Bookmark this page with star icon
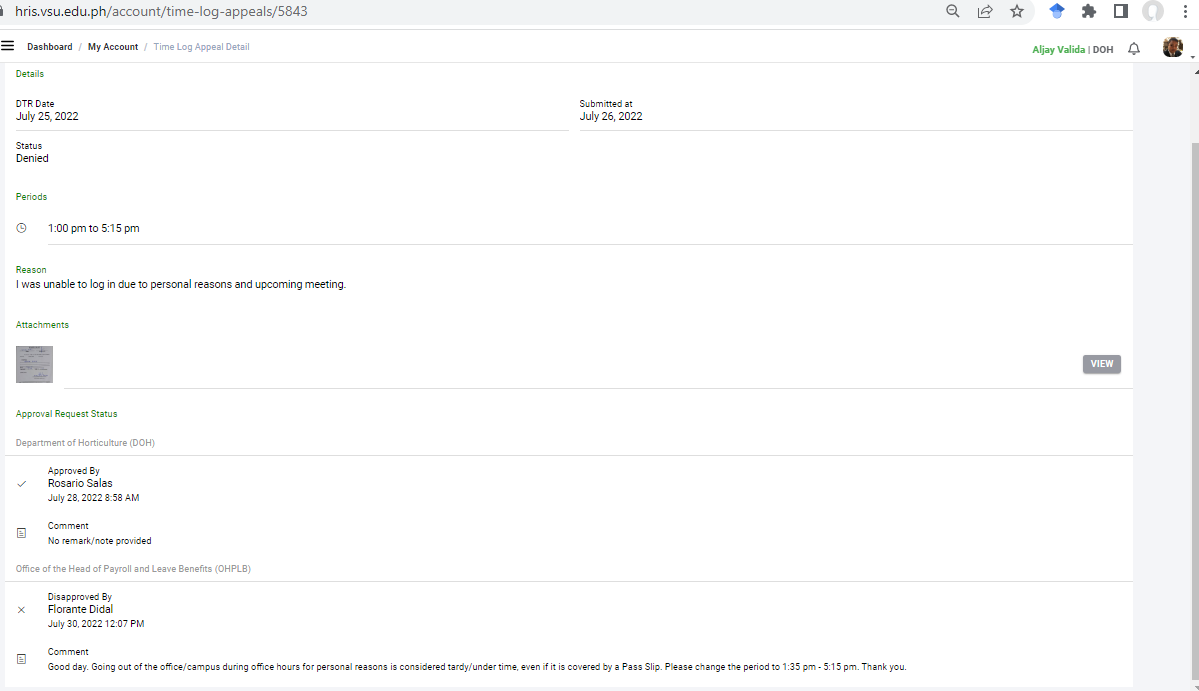The image size is (1199, 691). [1017, 11]
